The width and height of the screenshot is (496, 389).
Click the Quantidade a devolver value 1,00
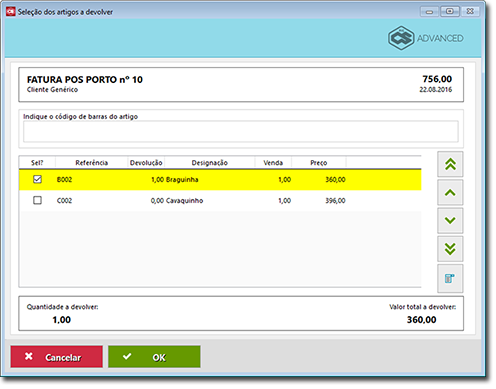tap(62, 320)
